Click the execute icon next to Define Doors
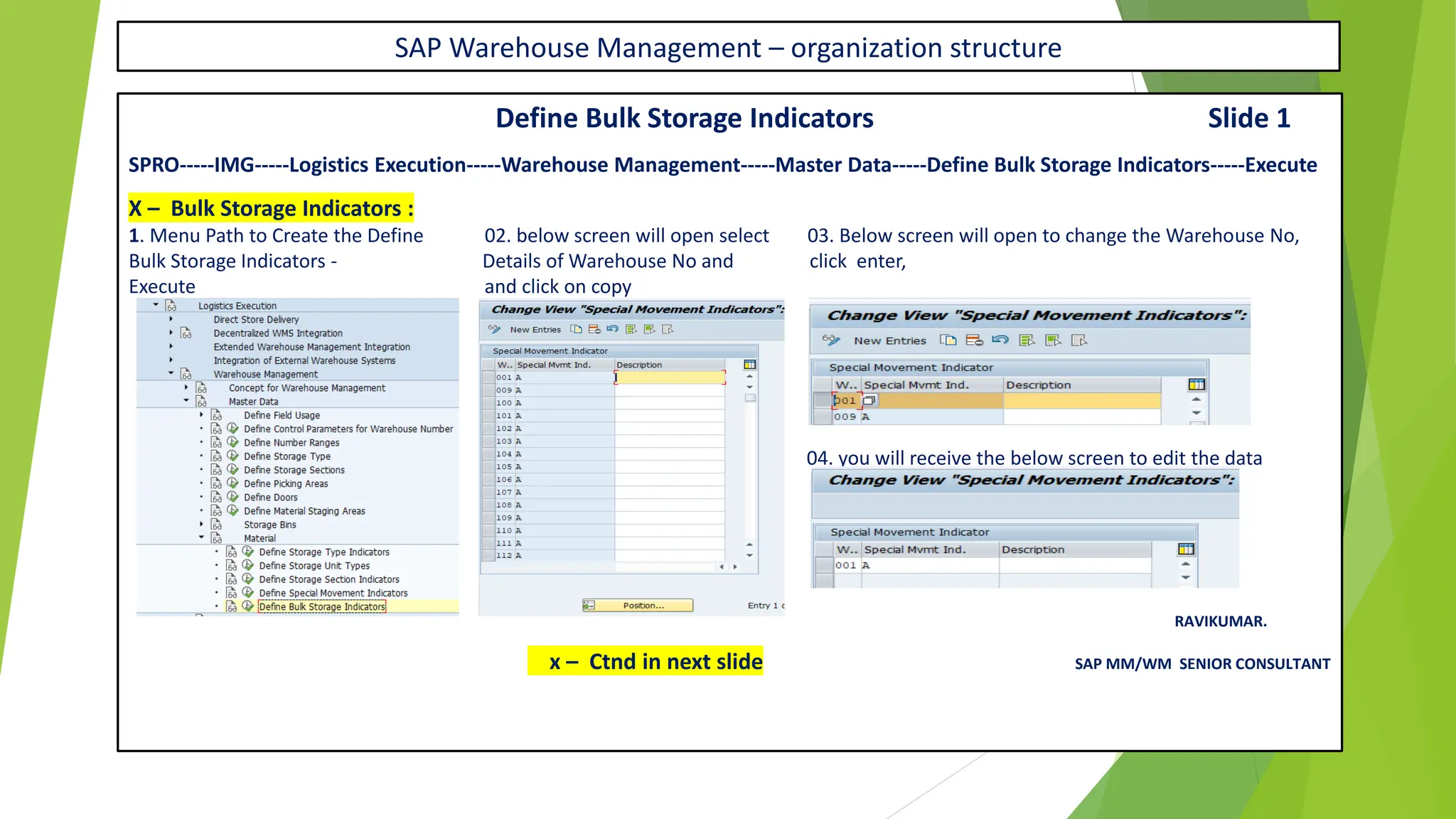 coord(232,497)
